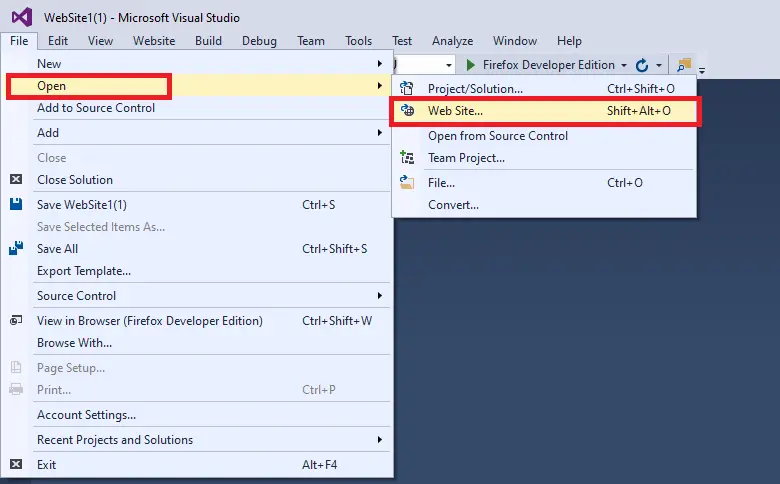
Task: Open the Website menu
Action: pyautogui.click(x=154, y=41)
